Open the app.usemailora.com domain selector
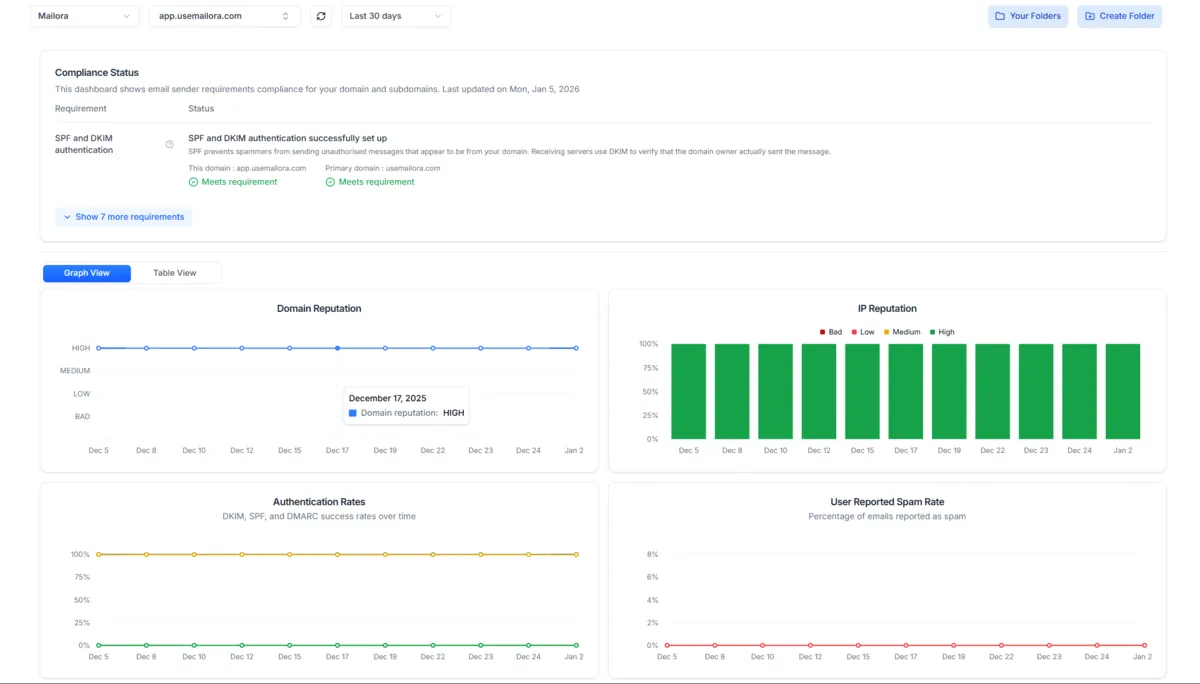Screen dimensions: 1200x684 pyautogui.click(x=224, y=16)
